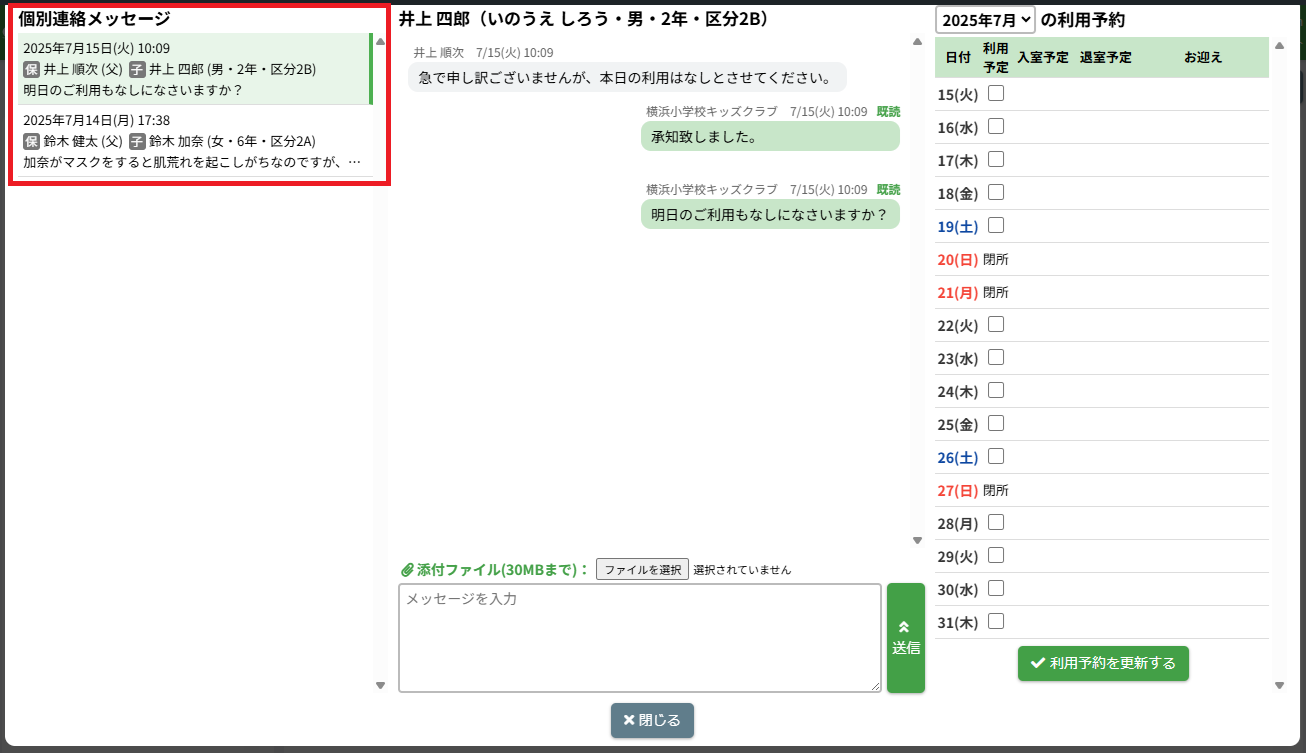Focus the メッセージを入力 text box
The height and width of the screenshot is (753, 1306).
[639, 637]
